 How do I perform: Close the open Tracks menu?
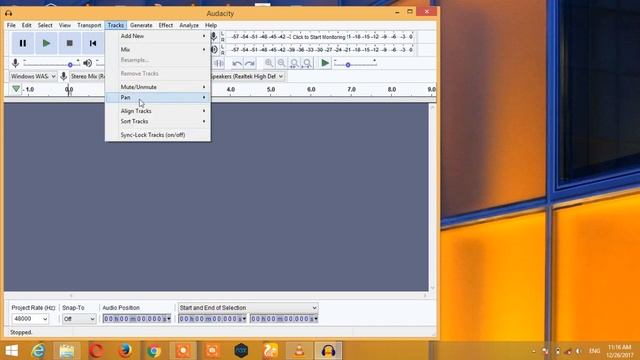point(116,25)
